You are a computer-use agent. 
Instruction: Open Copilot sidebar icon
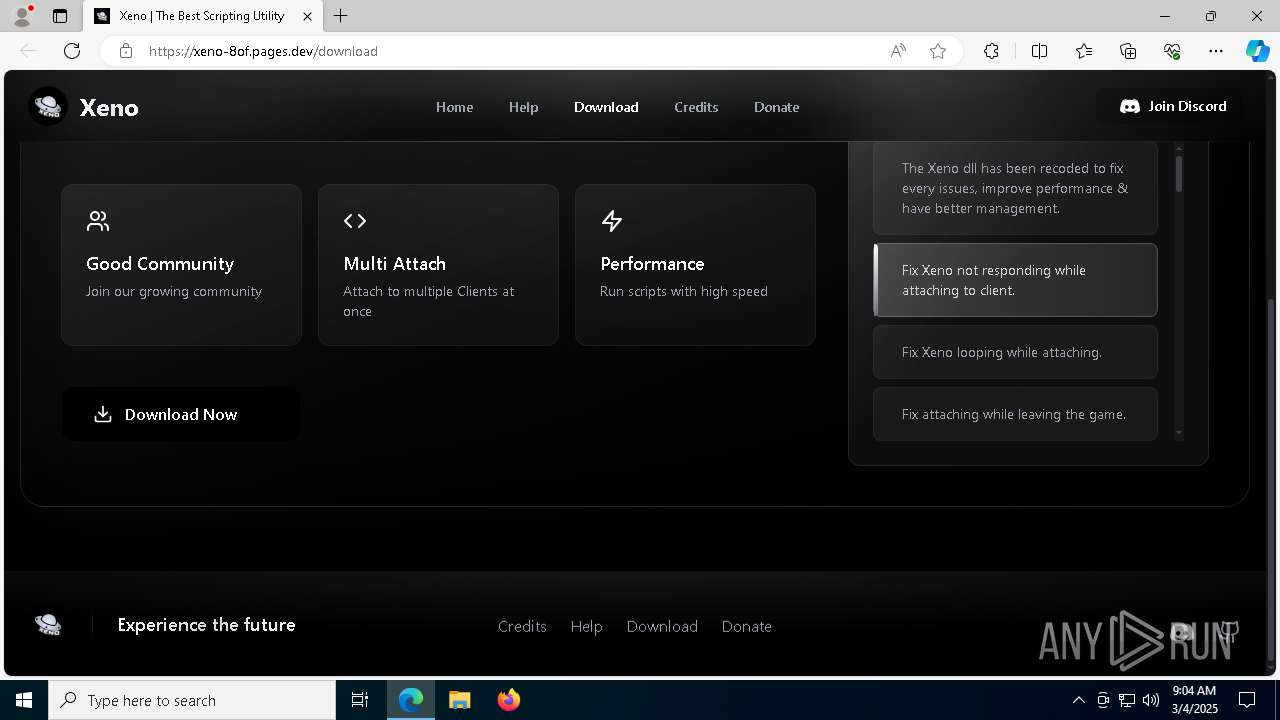[x=1257, y=51]
